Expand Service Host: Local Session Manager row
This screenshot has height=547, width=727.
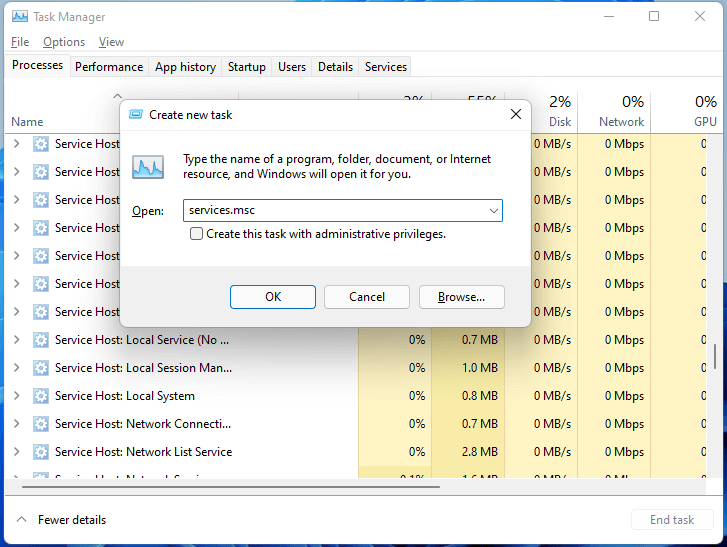17,368
